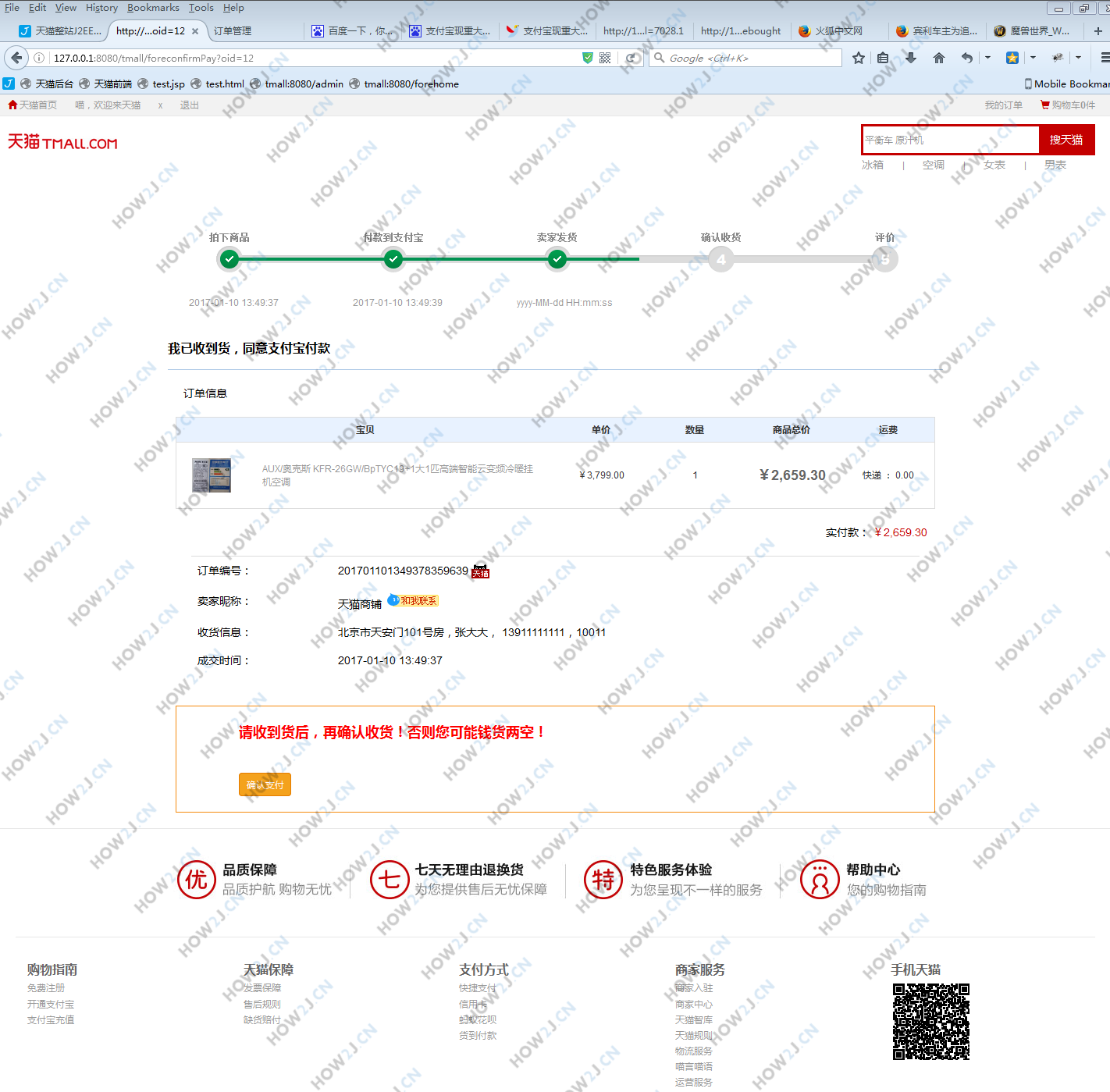Screen dimensions: 1110x1092
Task: Open the hamburger menu icon
Action: (x=1105, y=58)
